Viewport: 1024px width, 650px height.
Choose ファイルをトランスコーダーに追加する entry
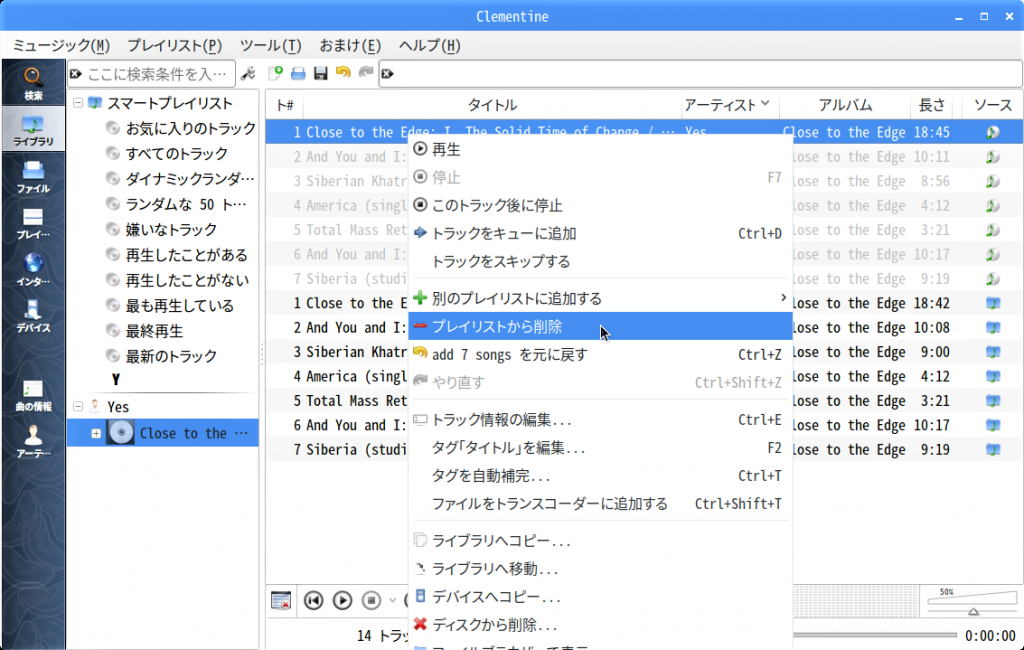coord(600,504)
